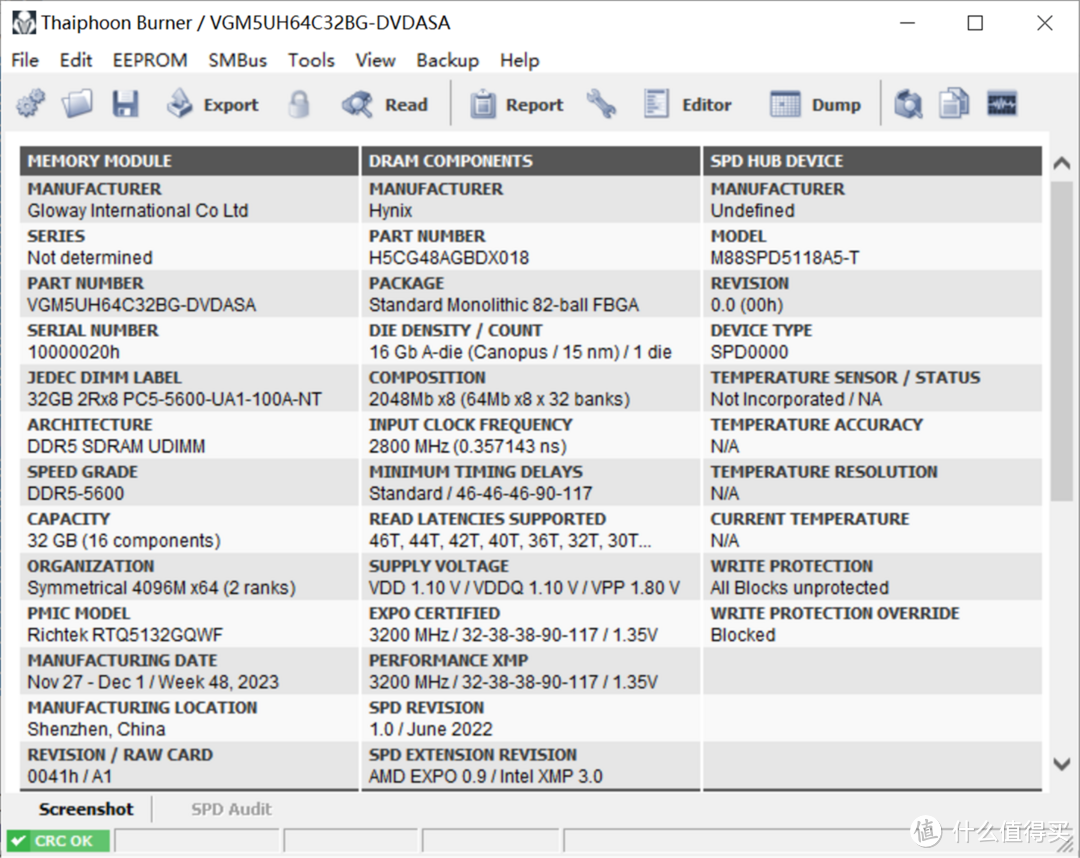Click the All Blocks unprotected value

(799, 587)
